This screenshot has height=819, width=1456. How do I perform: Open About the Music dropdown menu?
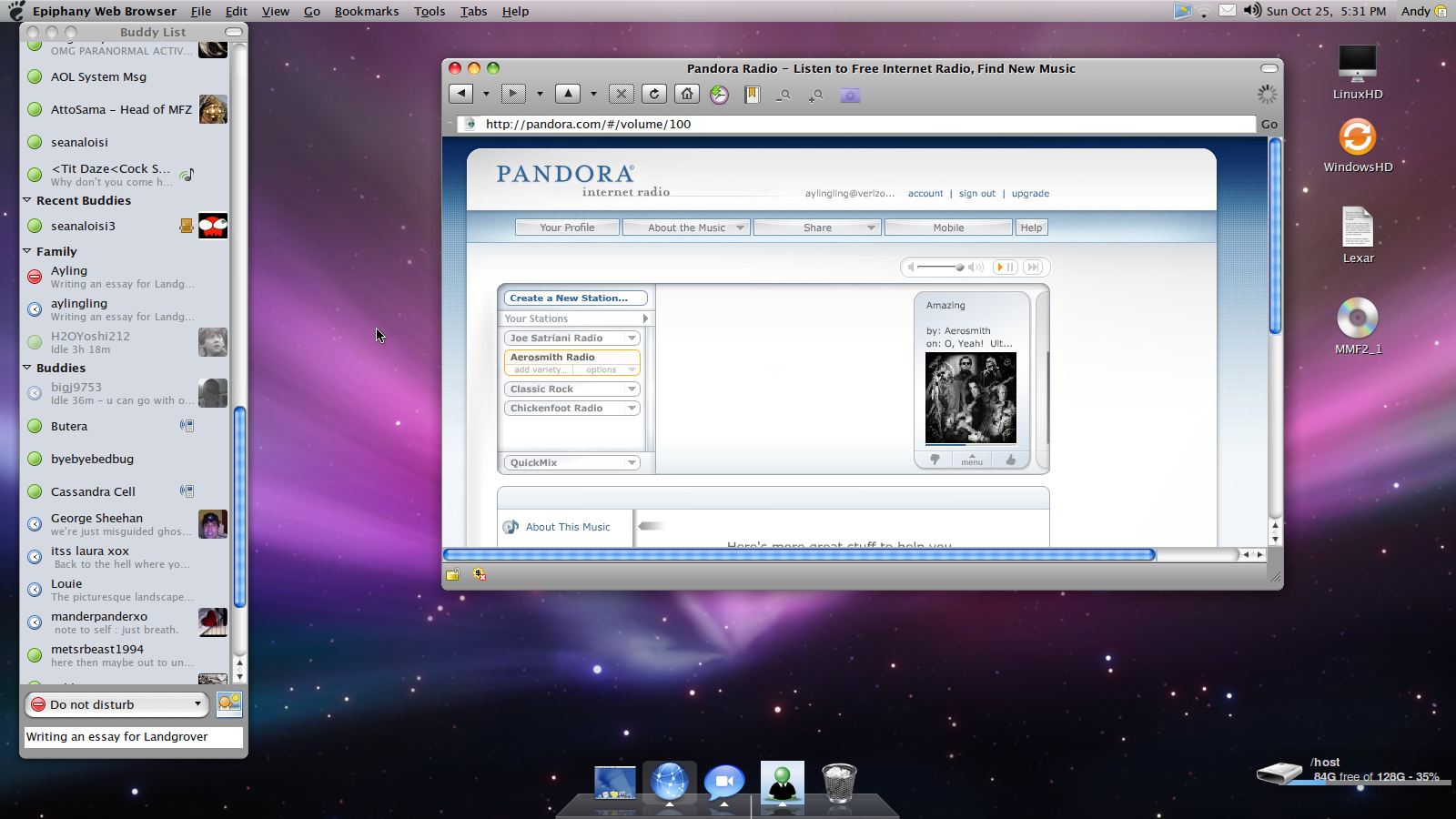point(686,227)
